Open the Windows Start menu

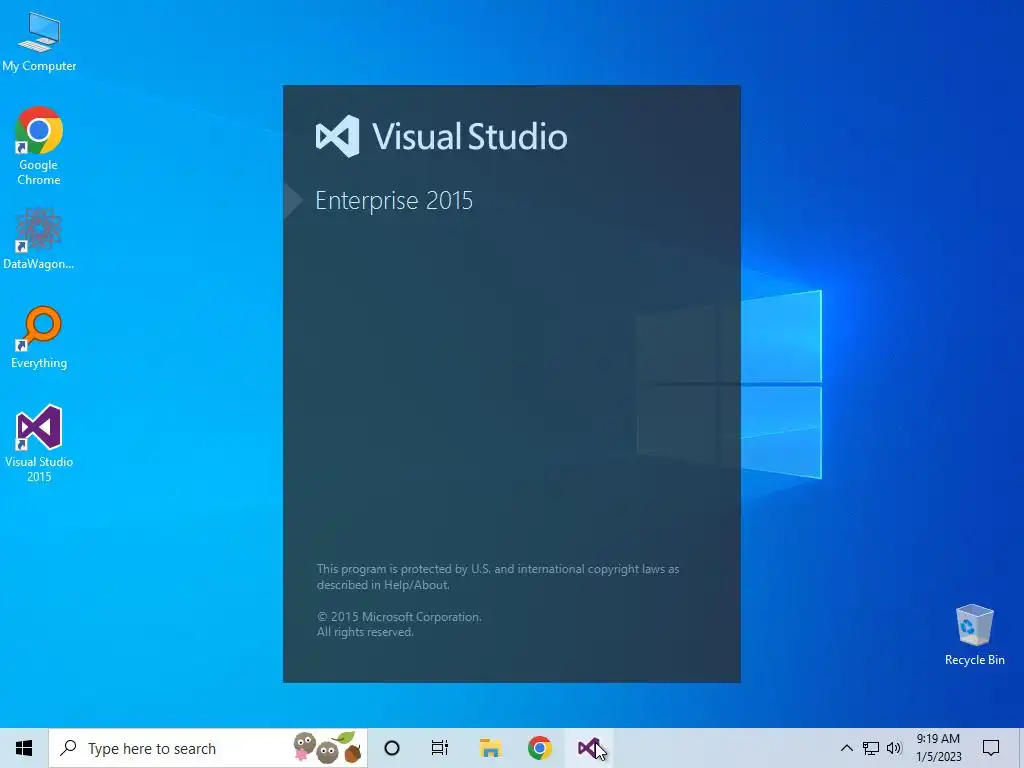tap(24, 748)
